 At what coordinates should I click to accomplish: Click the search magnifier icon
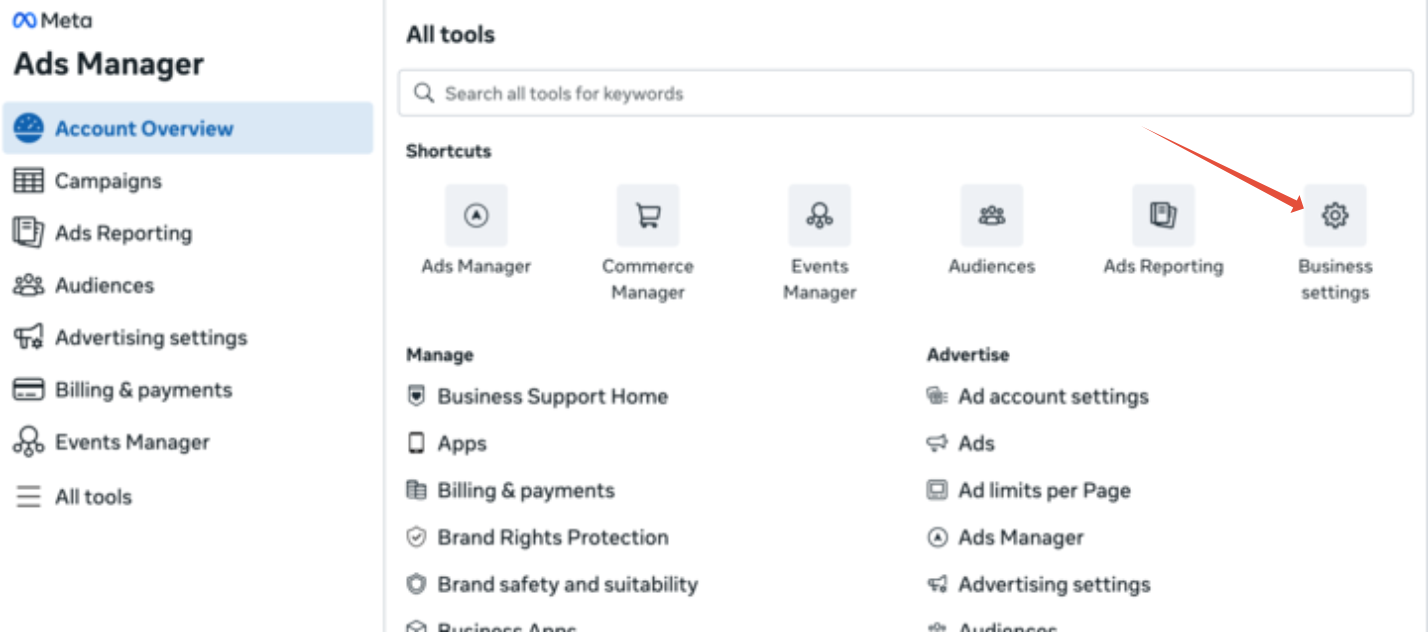424,93
